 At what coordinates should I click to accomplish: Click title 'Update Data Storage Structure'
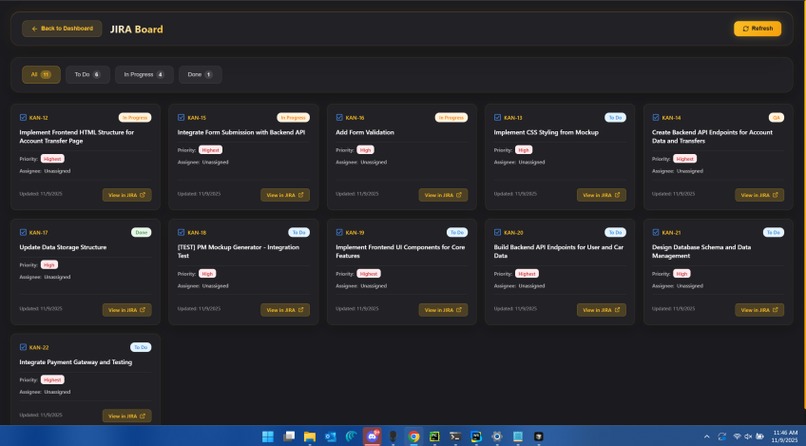pos(63,247)
